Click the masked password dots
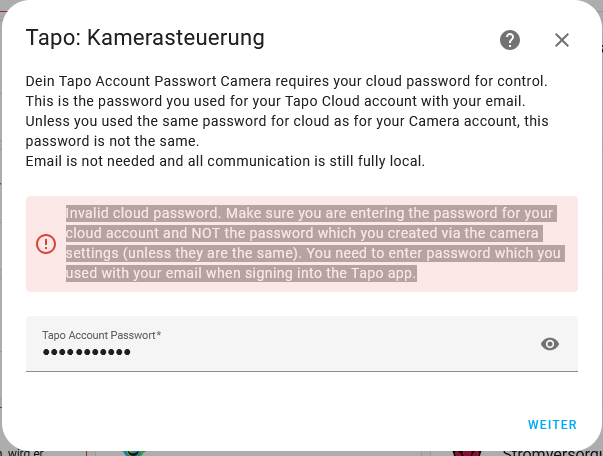The height and width of the screenshot is (456, 603). [87, 352]
